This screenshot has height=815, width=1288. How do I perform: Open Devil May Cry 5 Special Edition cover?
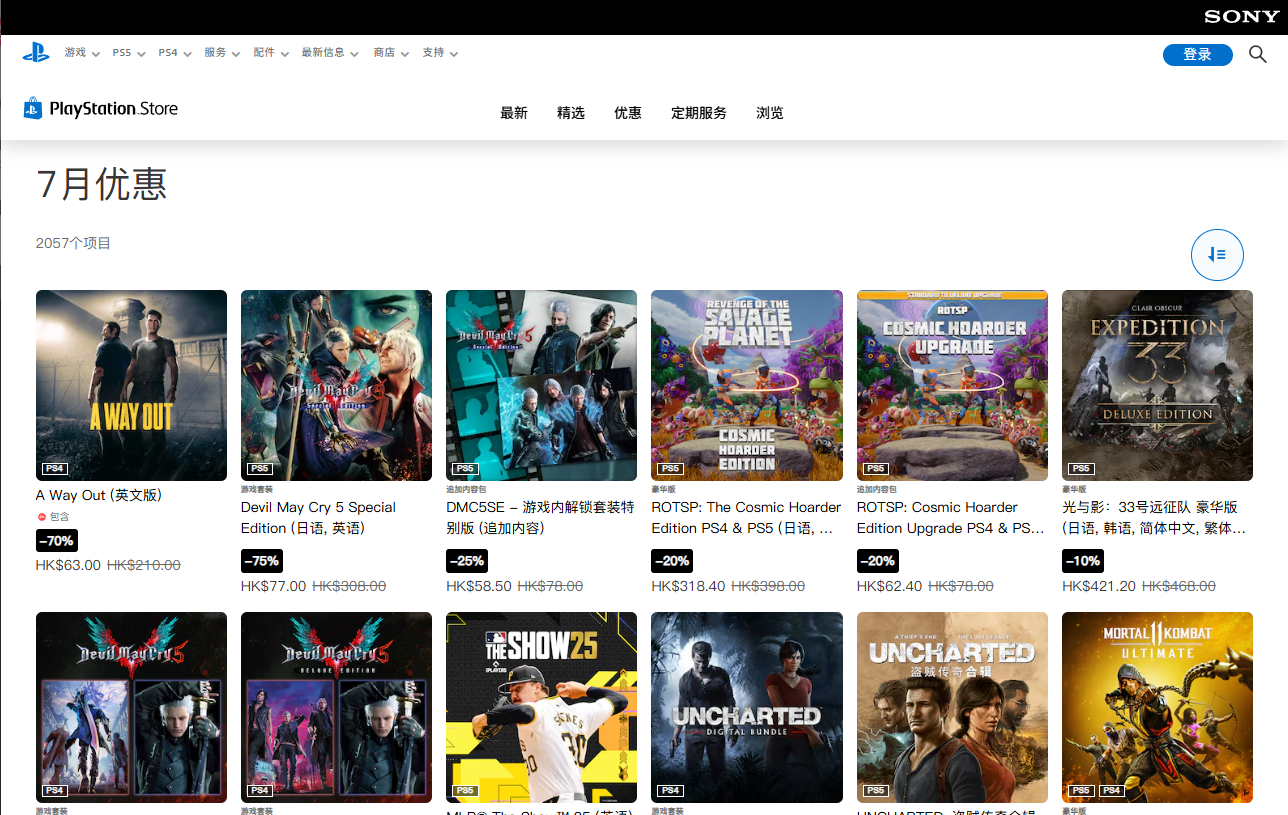pyautogui.click(x=336, y=385)
